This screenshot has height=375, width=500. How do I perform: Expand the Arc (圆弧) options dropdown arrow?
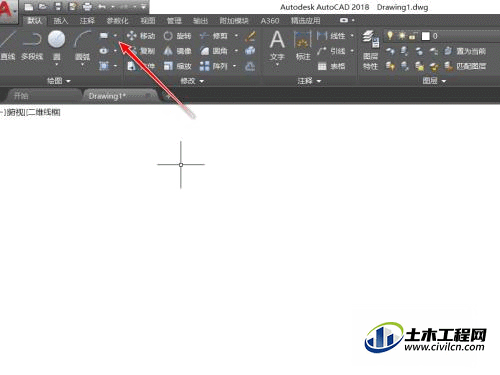(82, 64)
